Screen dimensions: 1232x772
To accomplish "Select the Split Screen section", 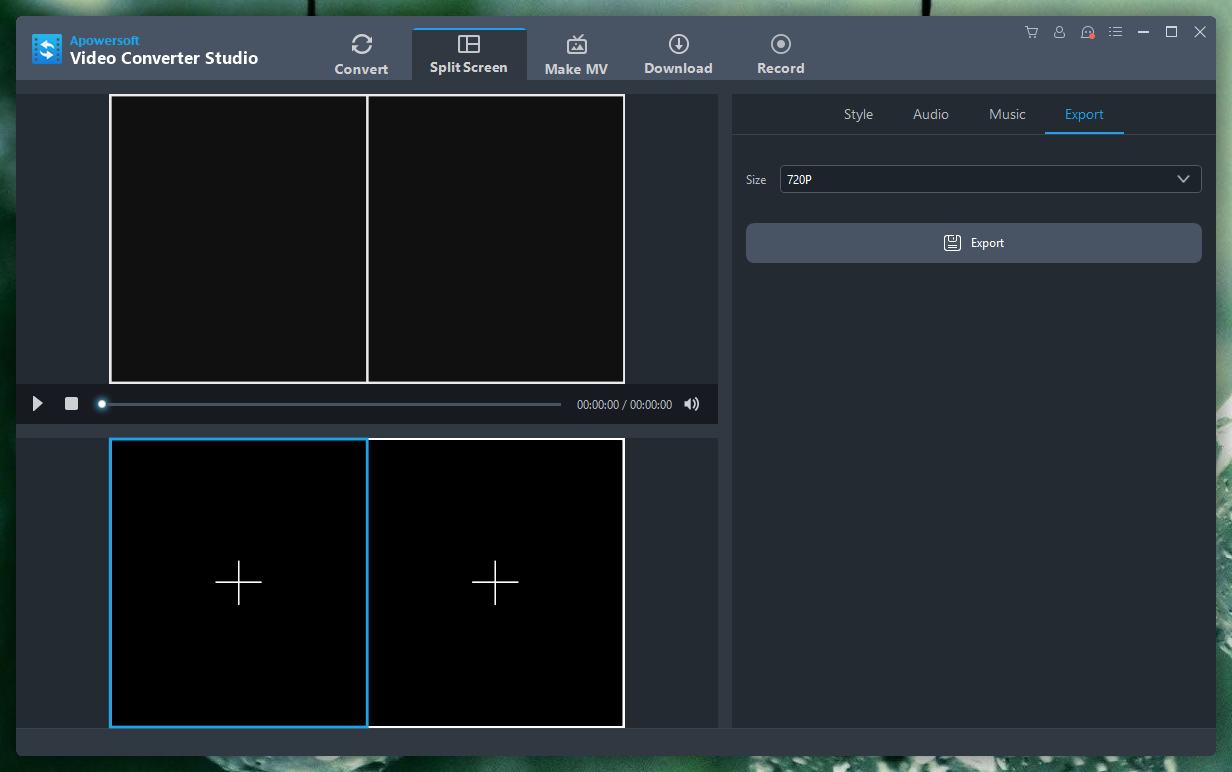I will pyautogui.click(x=469, y=55).
